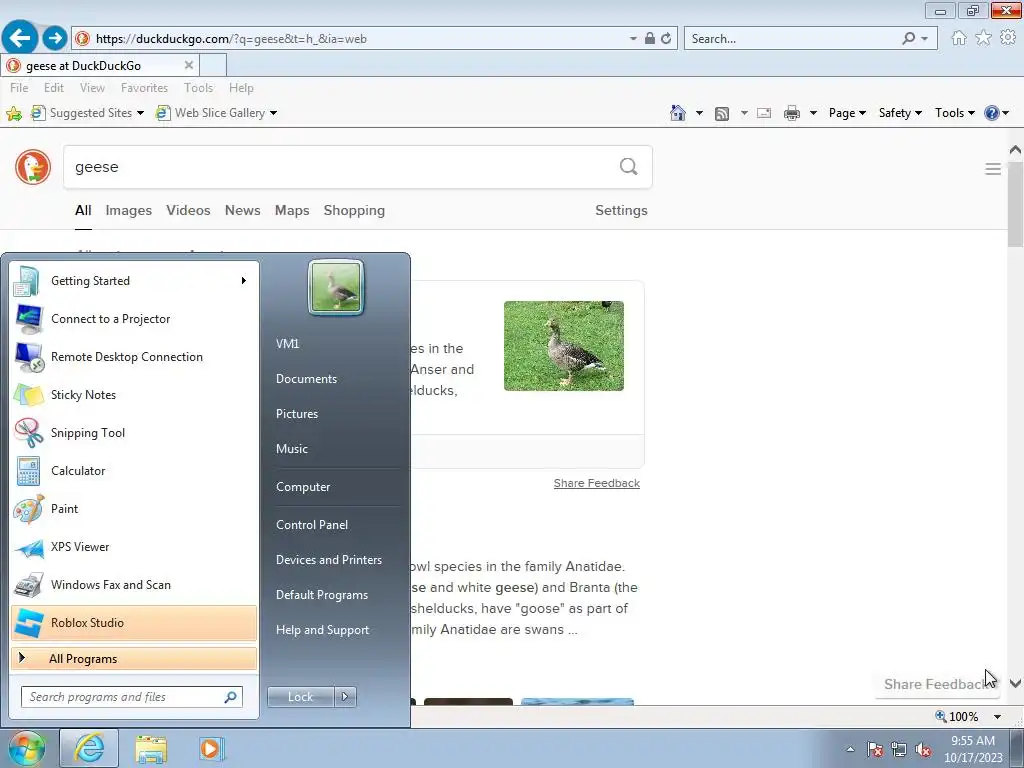Viewport: 1024px width, 768px height.
Task: Click the Start menu search programs field
Action: point(132,697)
